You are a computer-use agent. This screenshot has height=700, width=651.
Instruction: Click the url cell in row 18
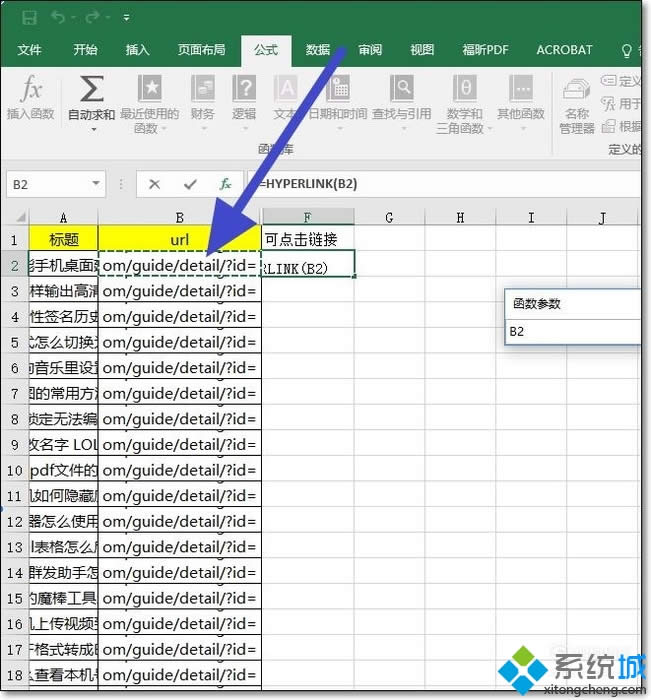pyautogui.click(x=179, y=674)
